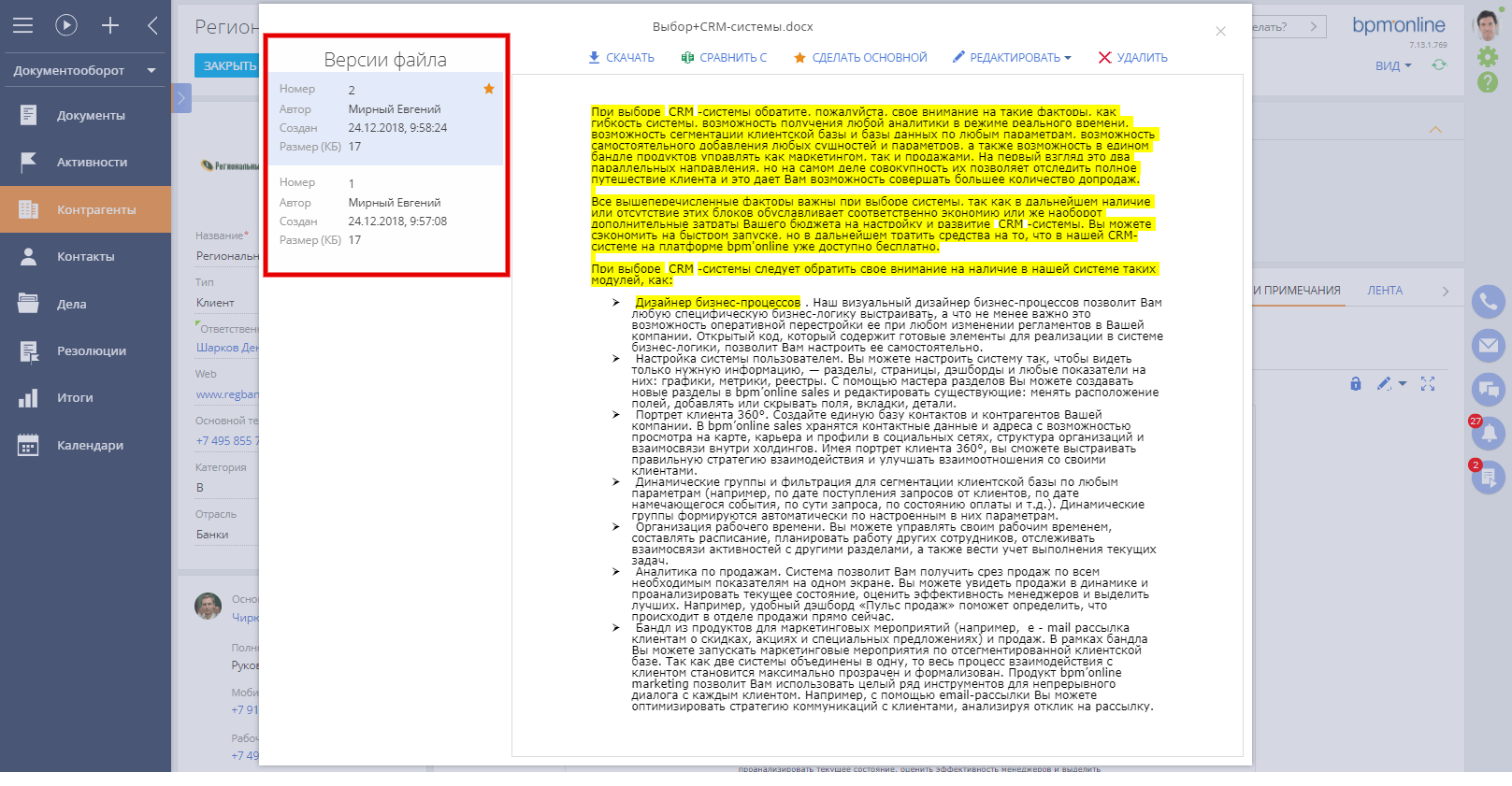Viewport: 1512px width, 786px height.
Task: Open the Резолюции section
Action: (85, 350)
